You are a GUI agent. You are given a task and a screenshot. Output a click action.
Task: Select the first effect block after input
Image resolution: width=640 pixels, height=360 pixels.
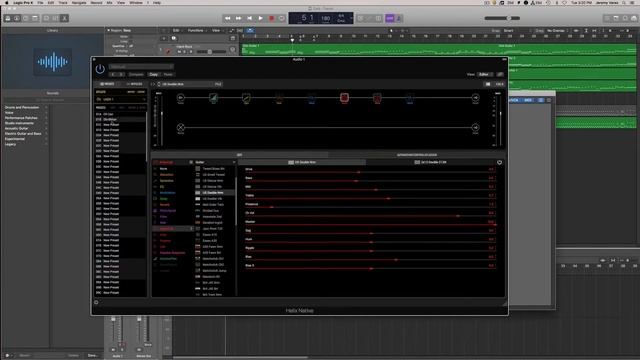(x=213, y=98)
